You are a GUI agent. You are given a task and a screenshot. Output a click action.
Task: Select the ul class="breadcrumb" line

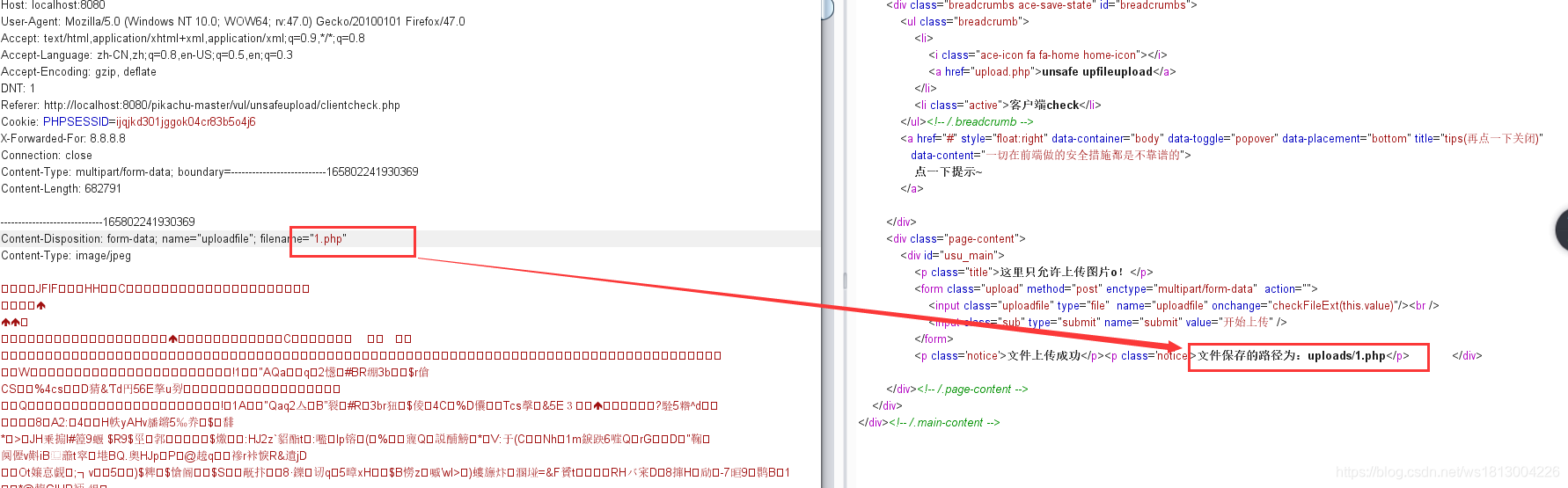(x=964, y=21)
